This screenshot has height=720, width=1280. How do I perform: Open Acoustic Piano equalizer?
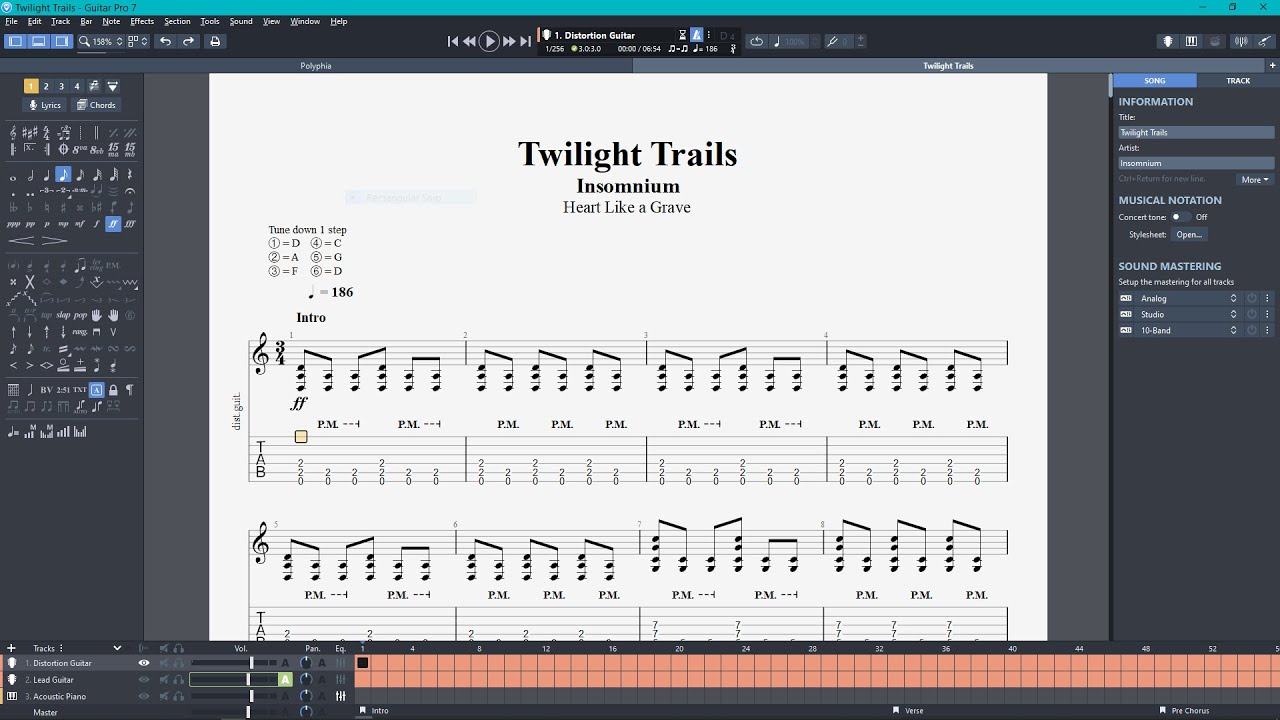pyautogui.click(x=340, y=696)
